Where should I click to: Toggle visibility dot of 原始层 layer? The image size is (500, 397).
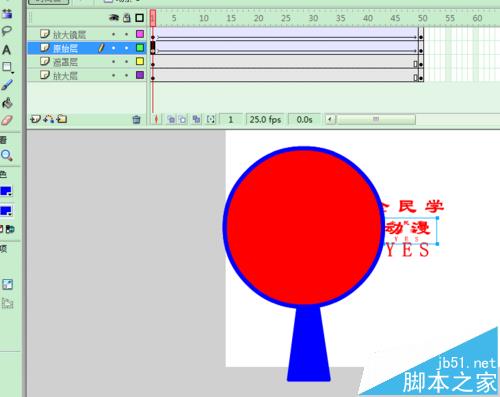coord(114,48)
